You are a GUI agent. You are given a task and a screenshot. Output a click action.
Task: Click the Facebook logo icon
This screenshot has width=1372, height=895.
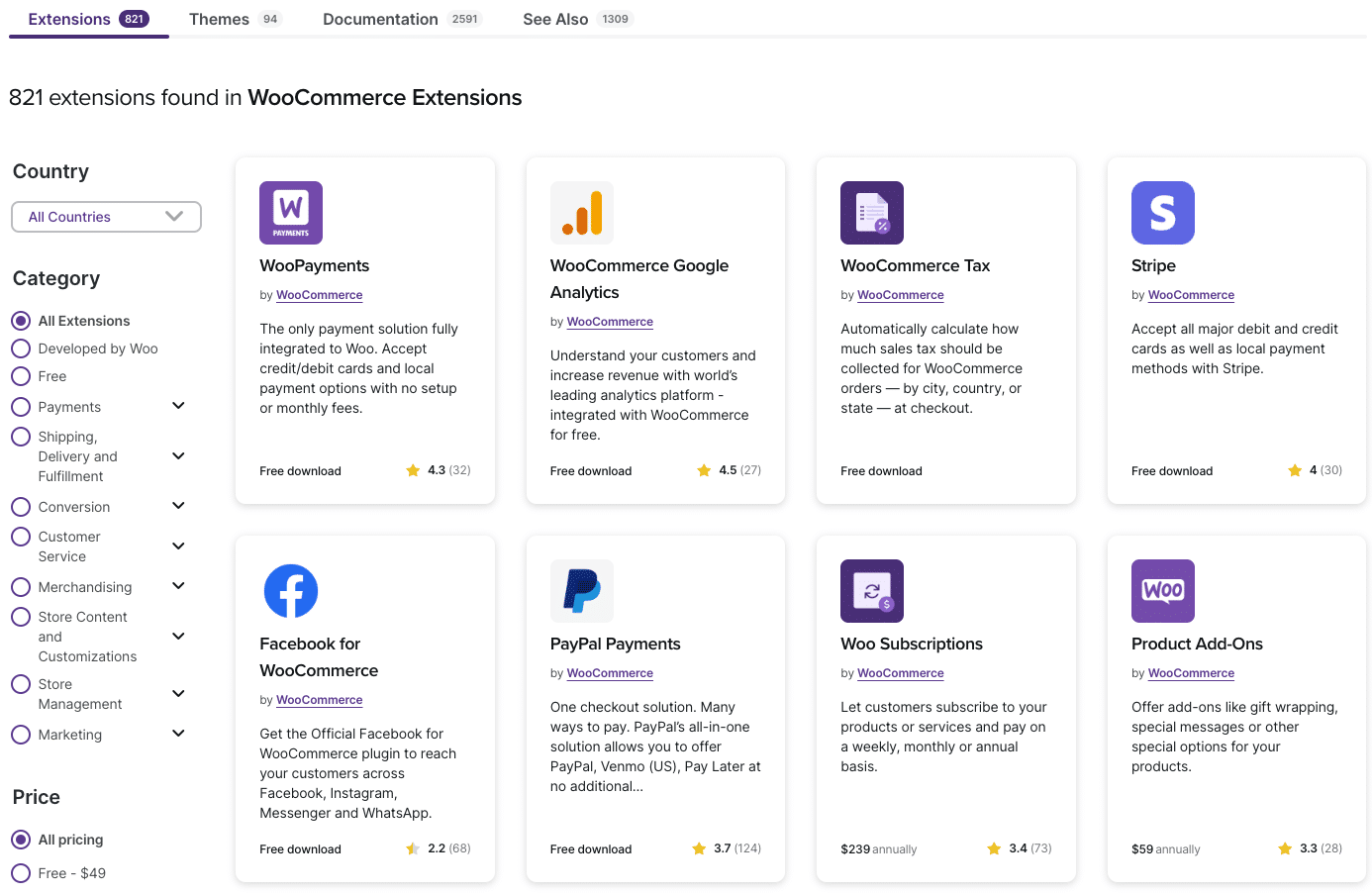click(x=291, y=591)
